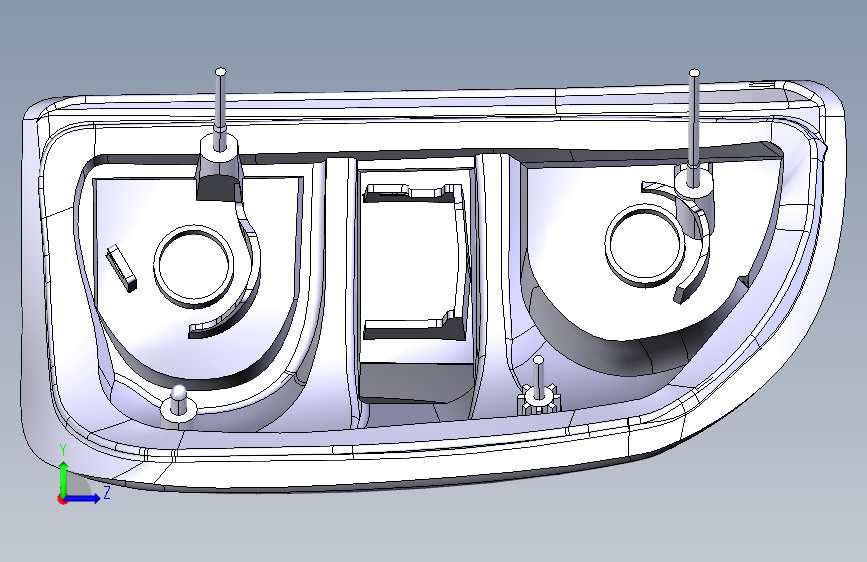Select the tall pin on the upper-left boss
This screenshot has height=562, width=867.
(x=220, y=108)
